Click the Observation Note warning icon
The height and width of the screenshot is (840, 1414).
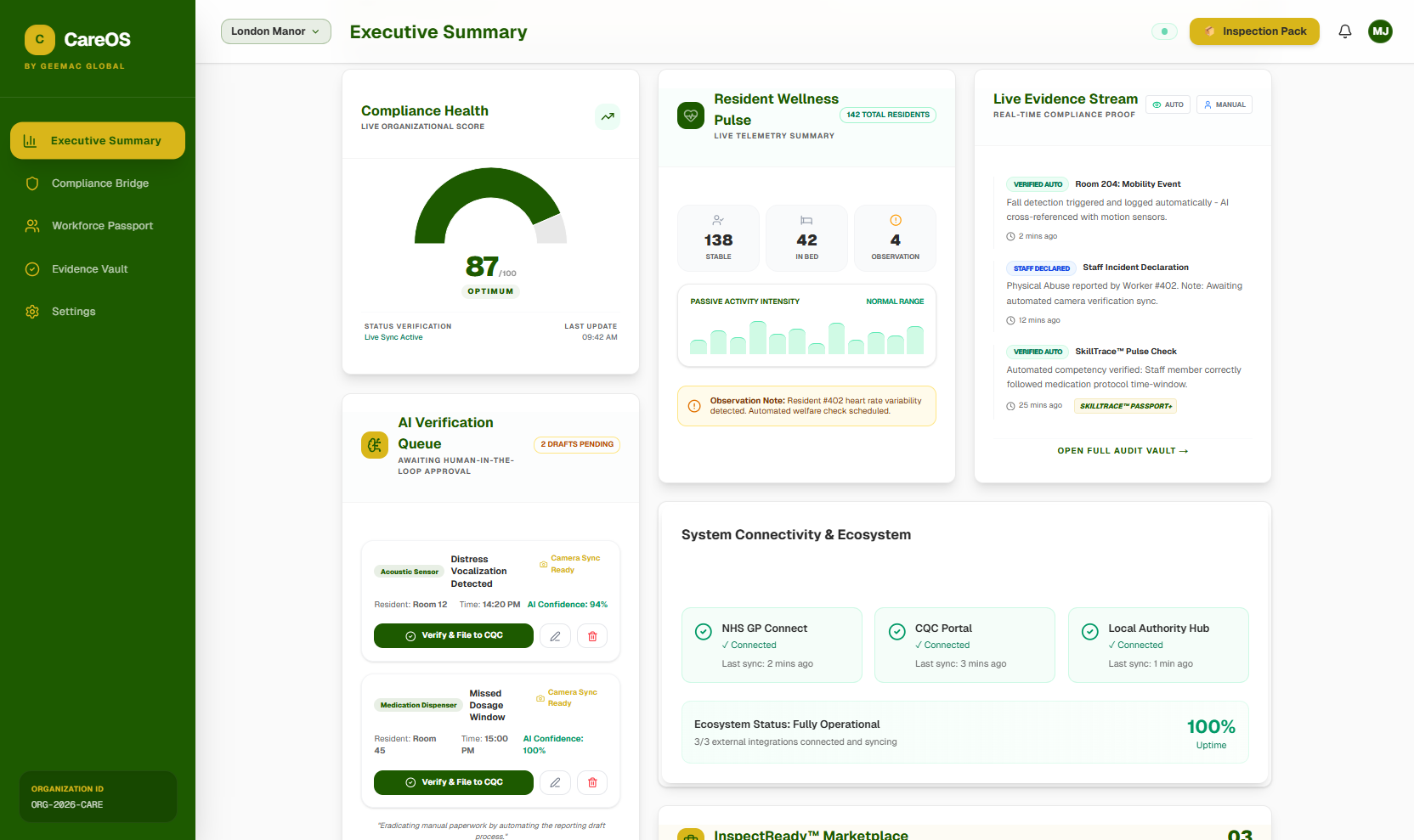694,406
